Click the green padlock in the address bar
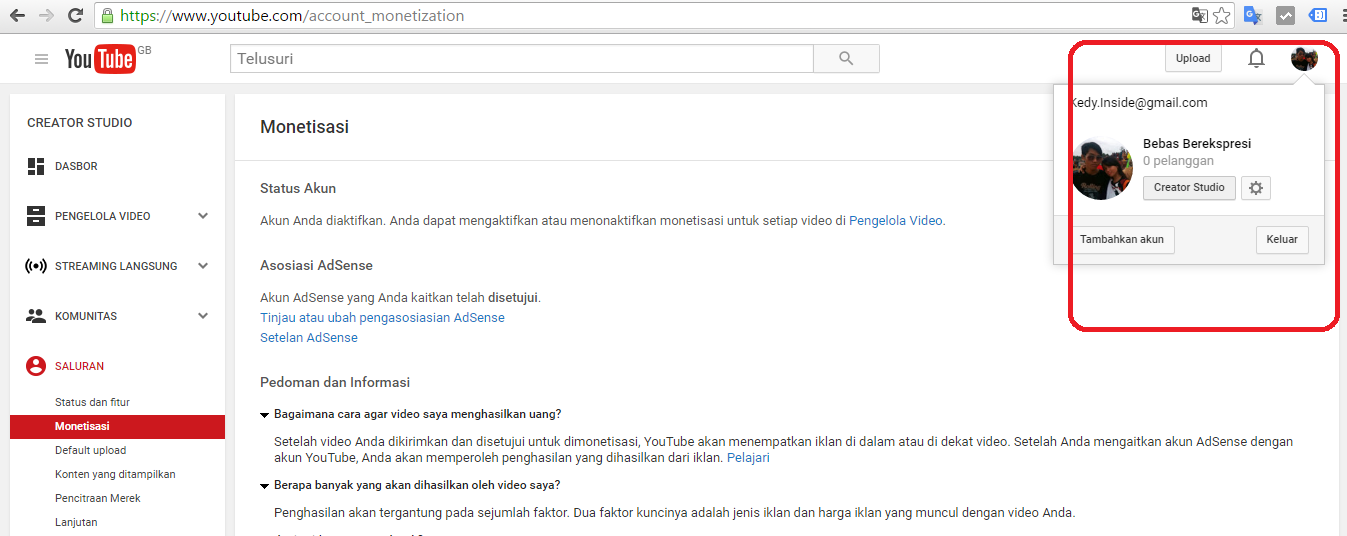This screenshot has height=536, width=1347. (x=107, y=16)
